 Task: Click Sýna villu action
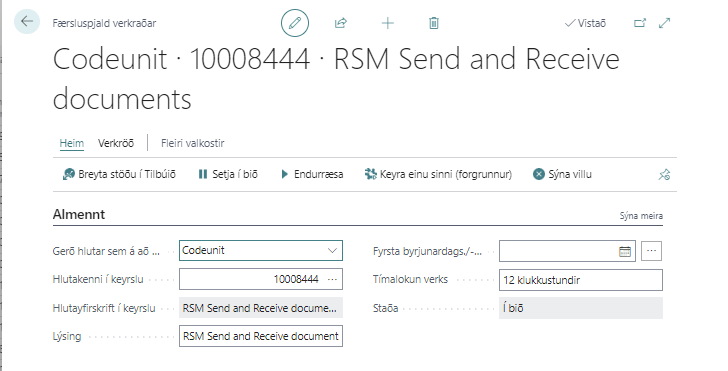(562, 175)
